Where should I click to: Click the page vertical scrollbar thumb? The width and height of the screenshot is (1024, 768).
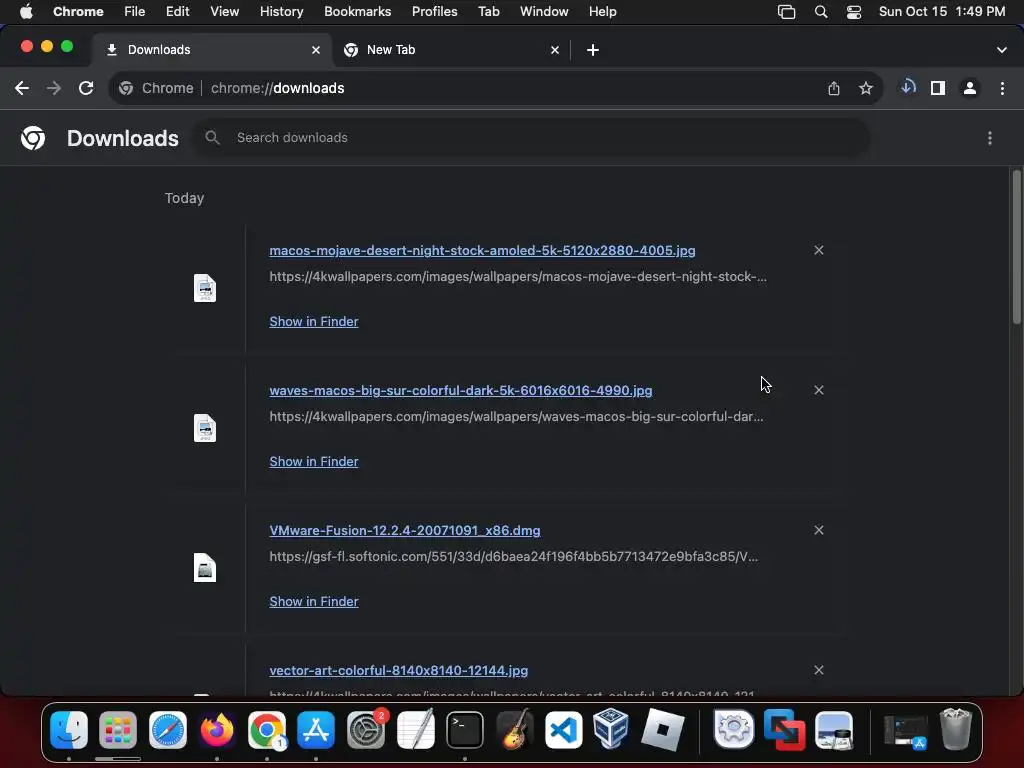(1016, 247)
